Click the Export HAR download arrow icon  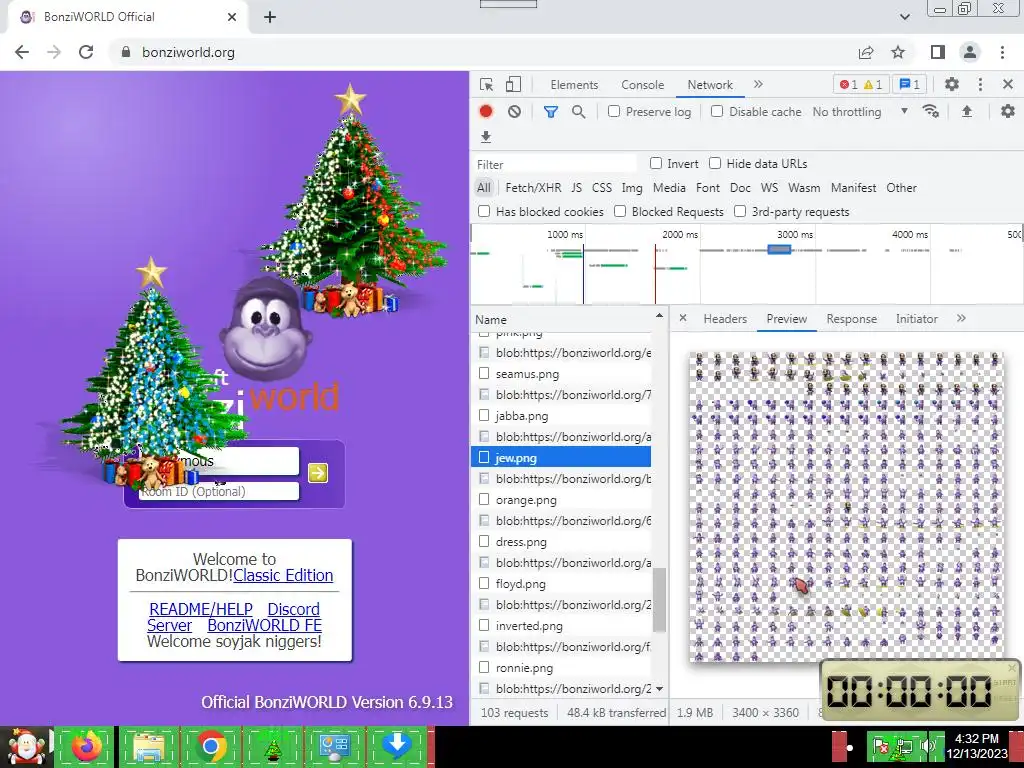point(486,136)
